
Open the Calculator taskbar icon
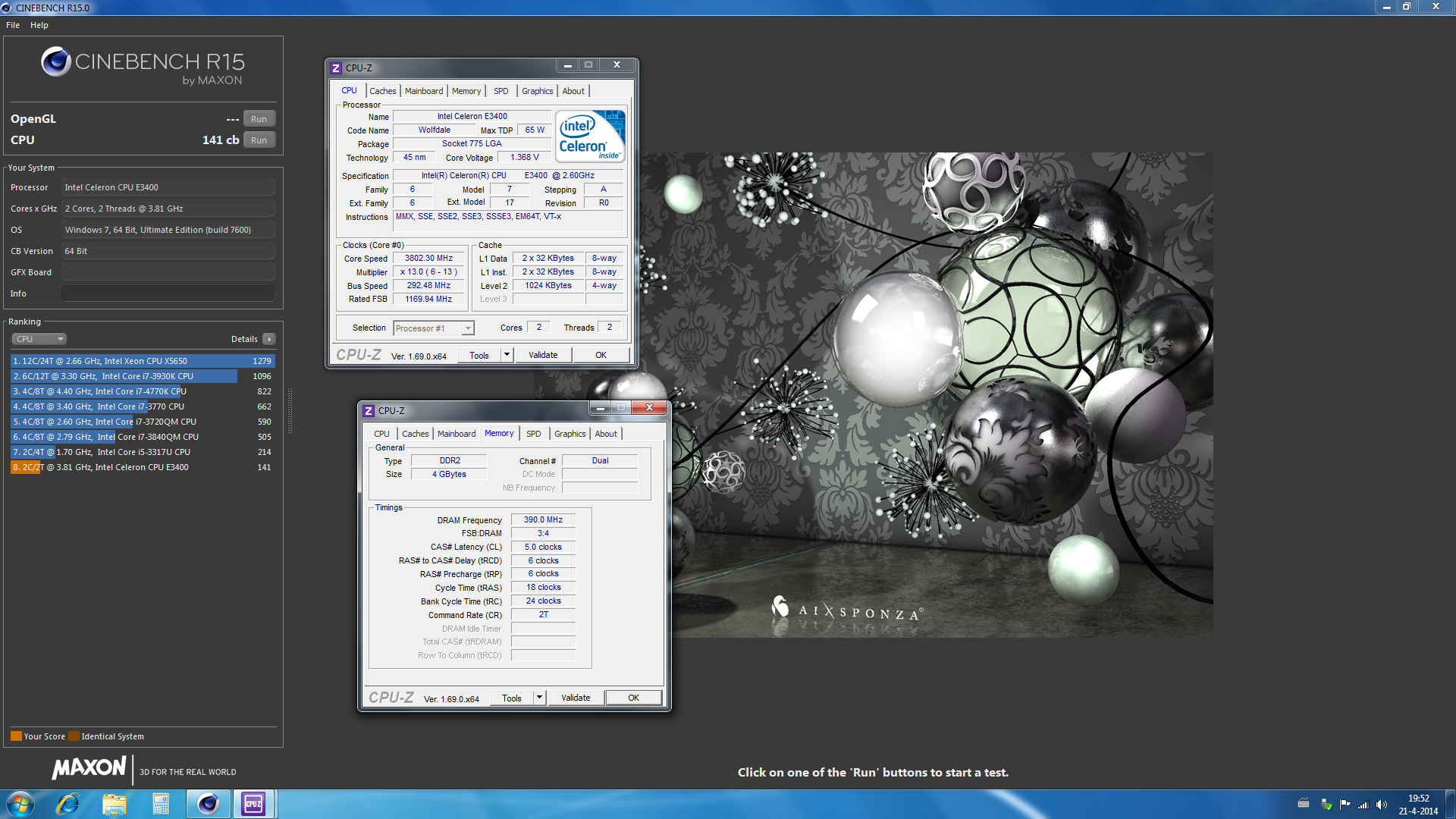[161, 804]
